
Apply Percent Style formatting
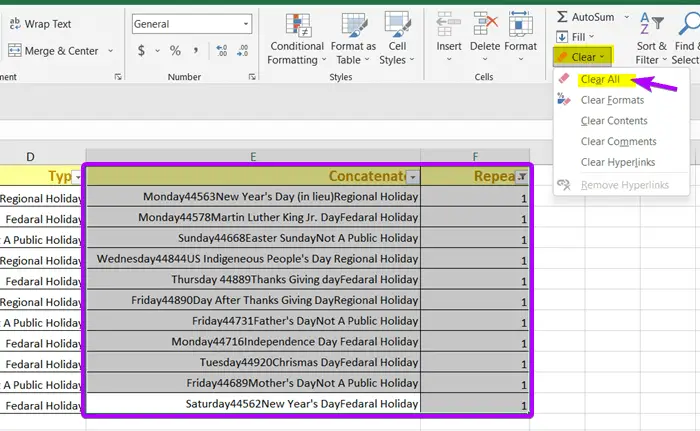(x=175, y=51)
